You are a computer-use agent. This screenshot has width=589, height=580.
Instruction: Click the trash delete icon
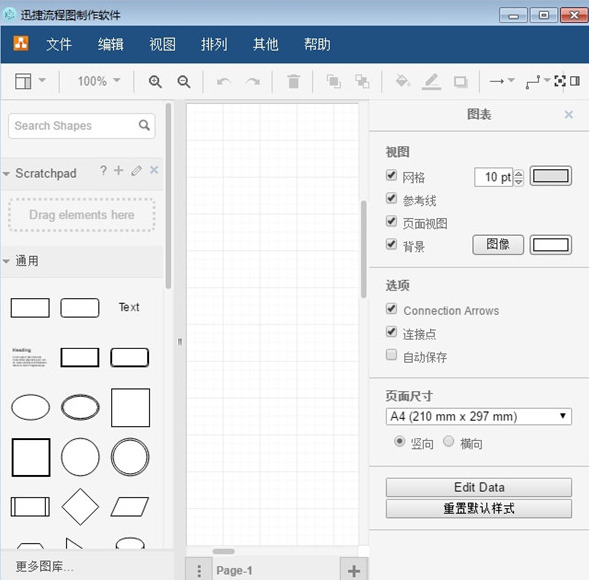(293, 81)
